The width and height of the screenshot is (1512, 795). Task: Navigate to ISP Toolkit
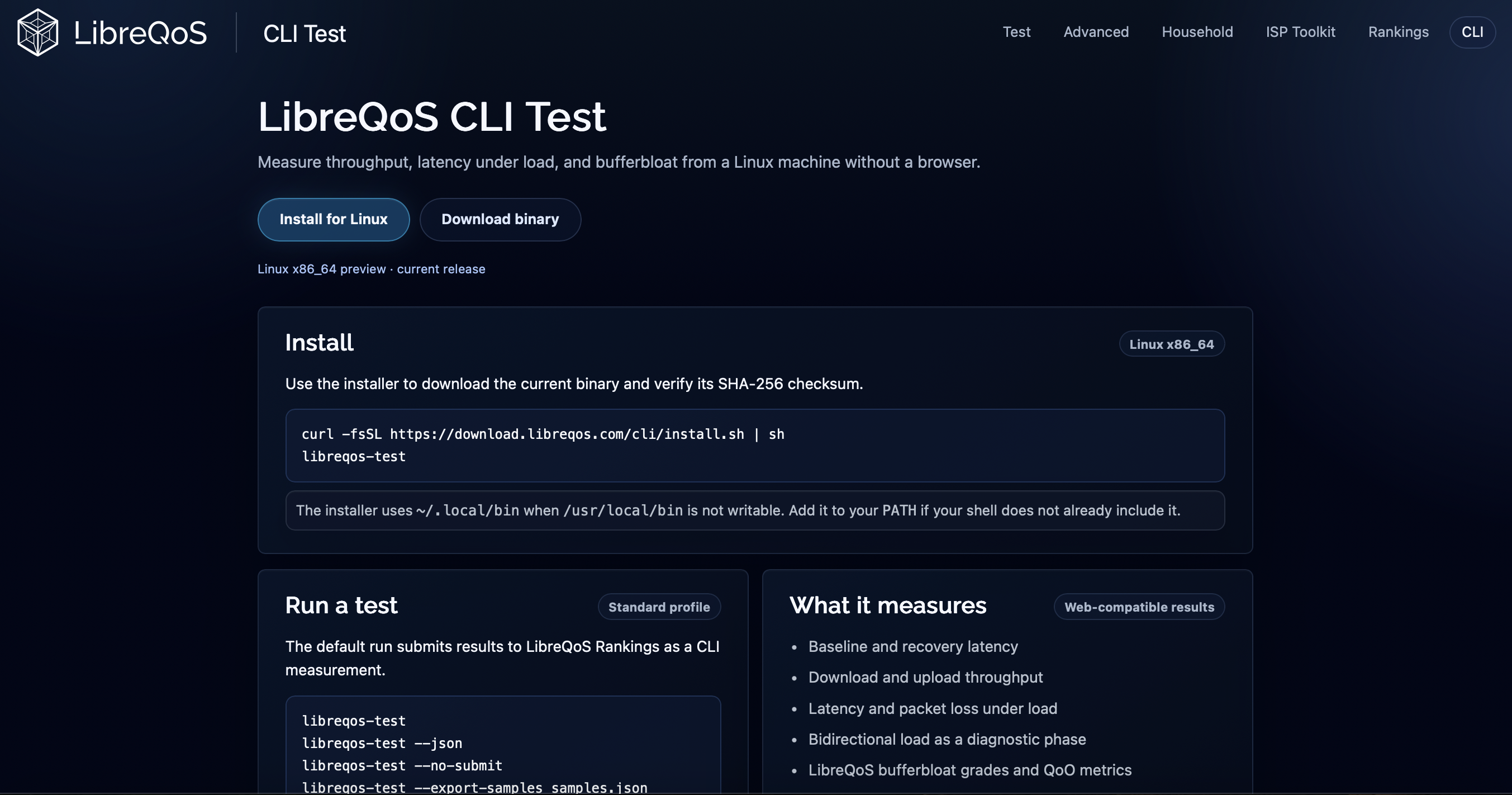(1300, 32)
